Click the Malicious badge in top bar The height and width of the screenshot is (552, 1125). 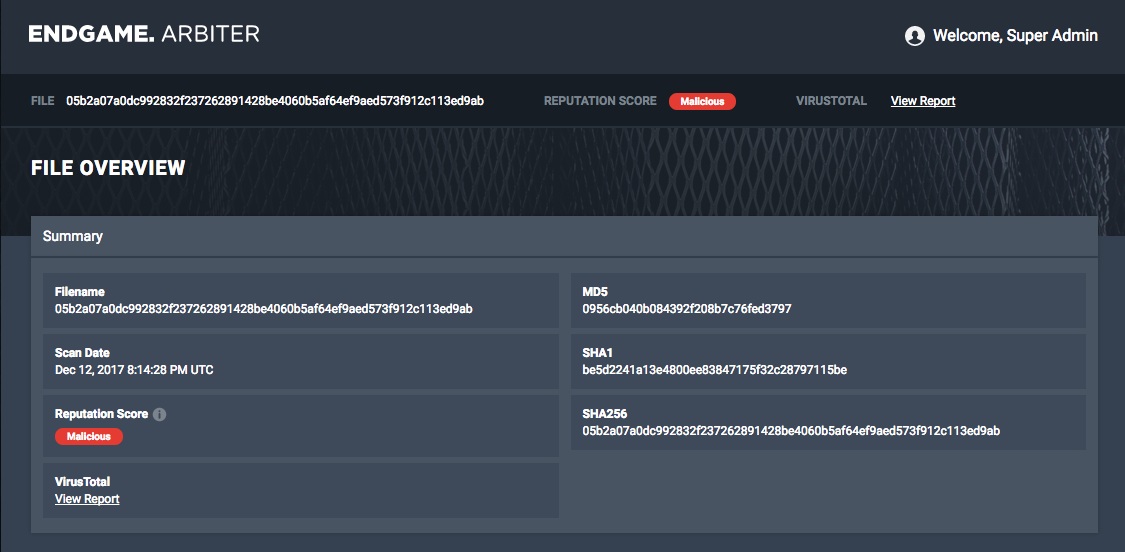tap(702, 101)
